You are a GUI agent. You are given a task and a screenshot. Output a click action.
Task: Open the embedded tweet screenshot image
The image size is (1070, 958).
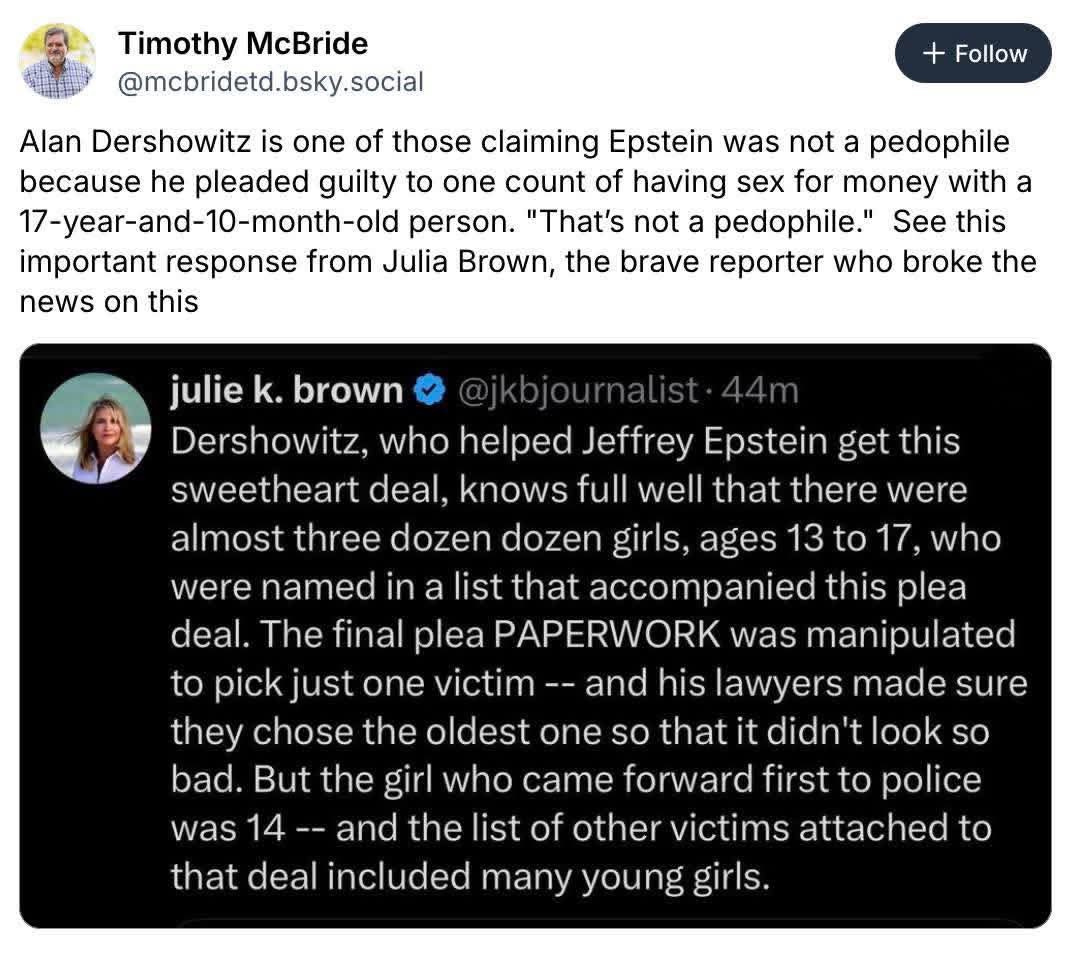click(x=535, y=635)
